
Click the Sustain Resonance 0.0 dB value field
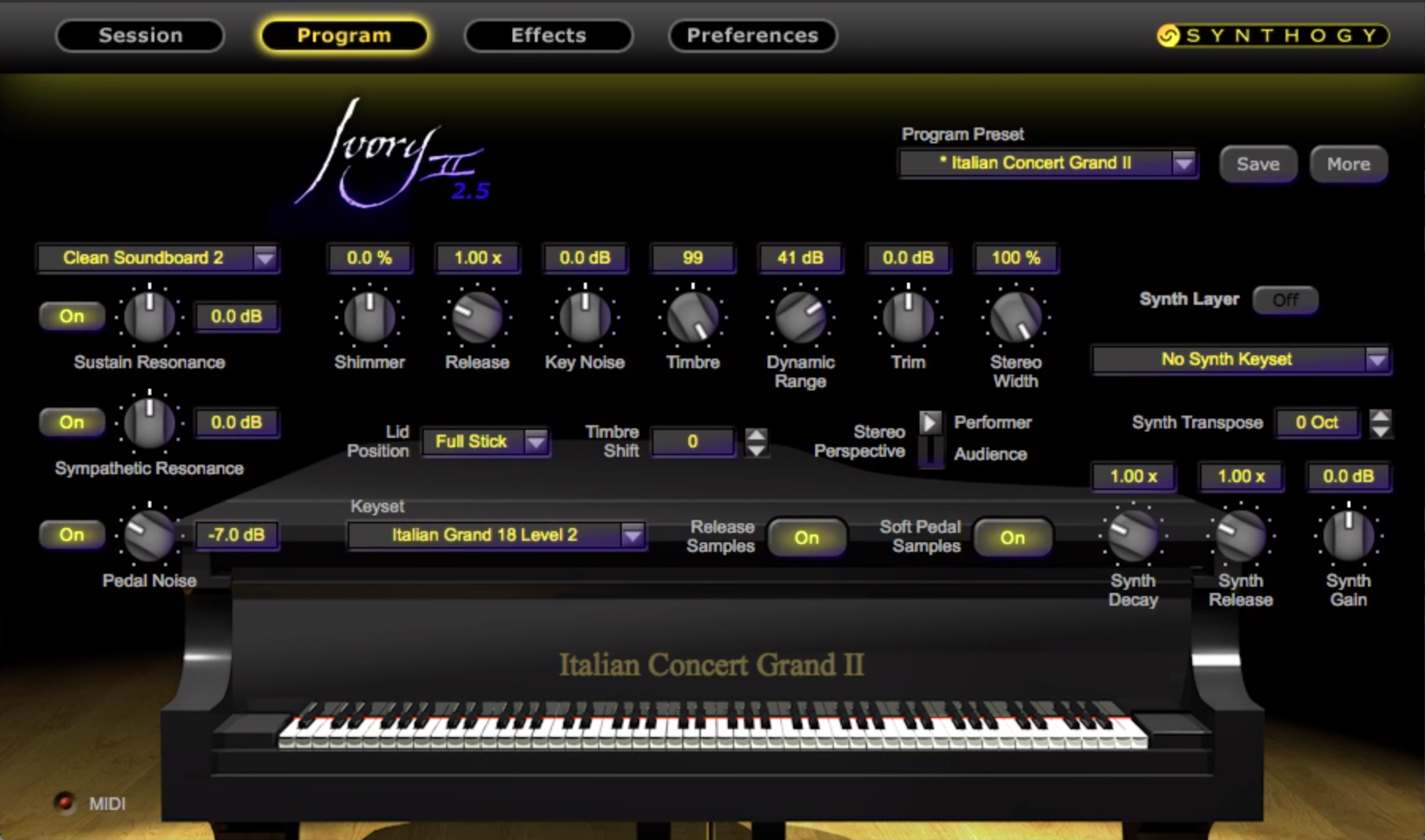pos(236,316)
